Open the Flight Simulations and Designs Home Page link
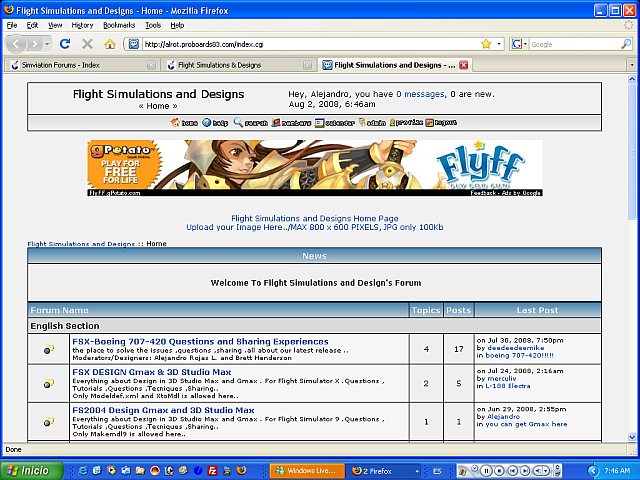 click(x=315, y=218)
